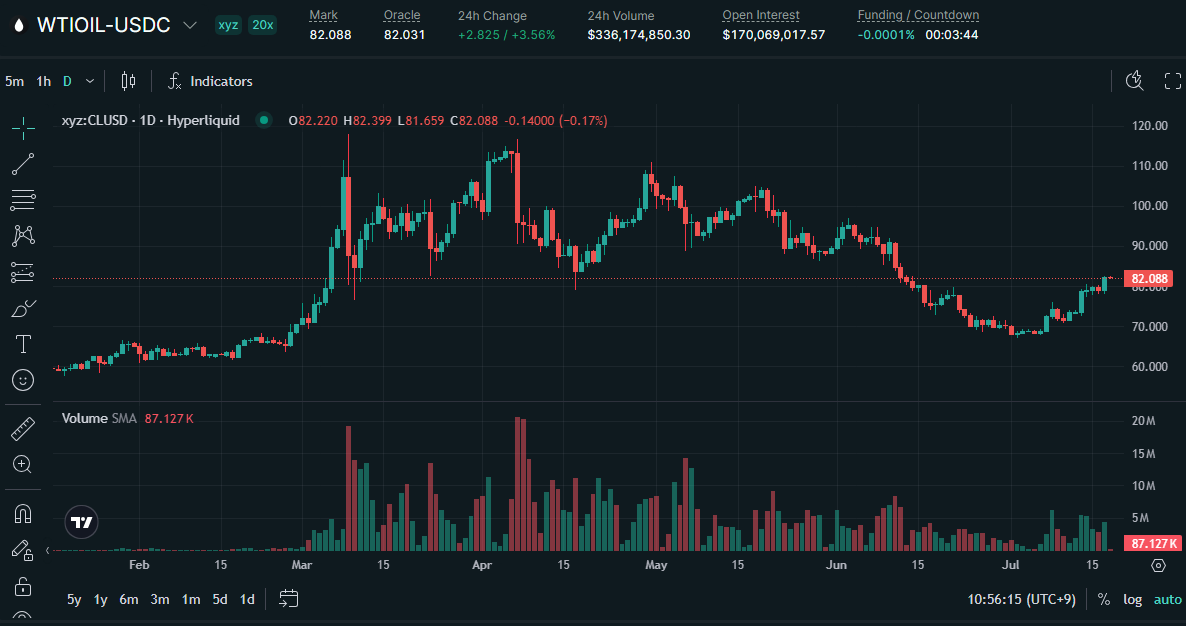The image size is (1186, 626).
Task: Click 24h volume value $336,174,850.30
Action: 639,35
